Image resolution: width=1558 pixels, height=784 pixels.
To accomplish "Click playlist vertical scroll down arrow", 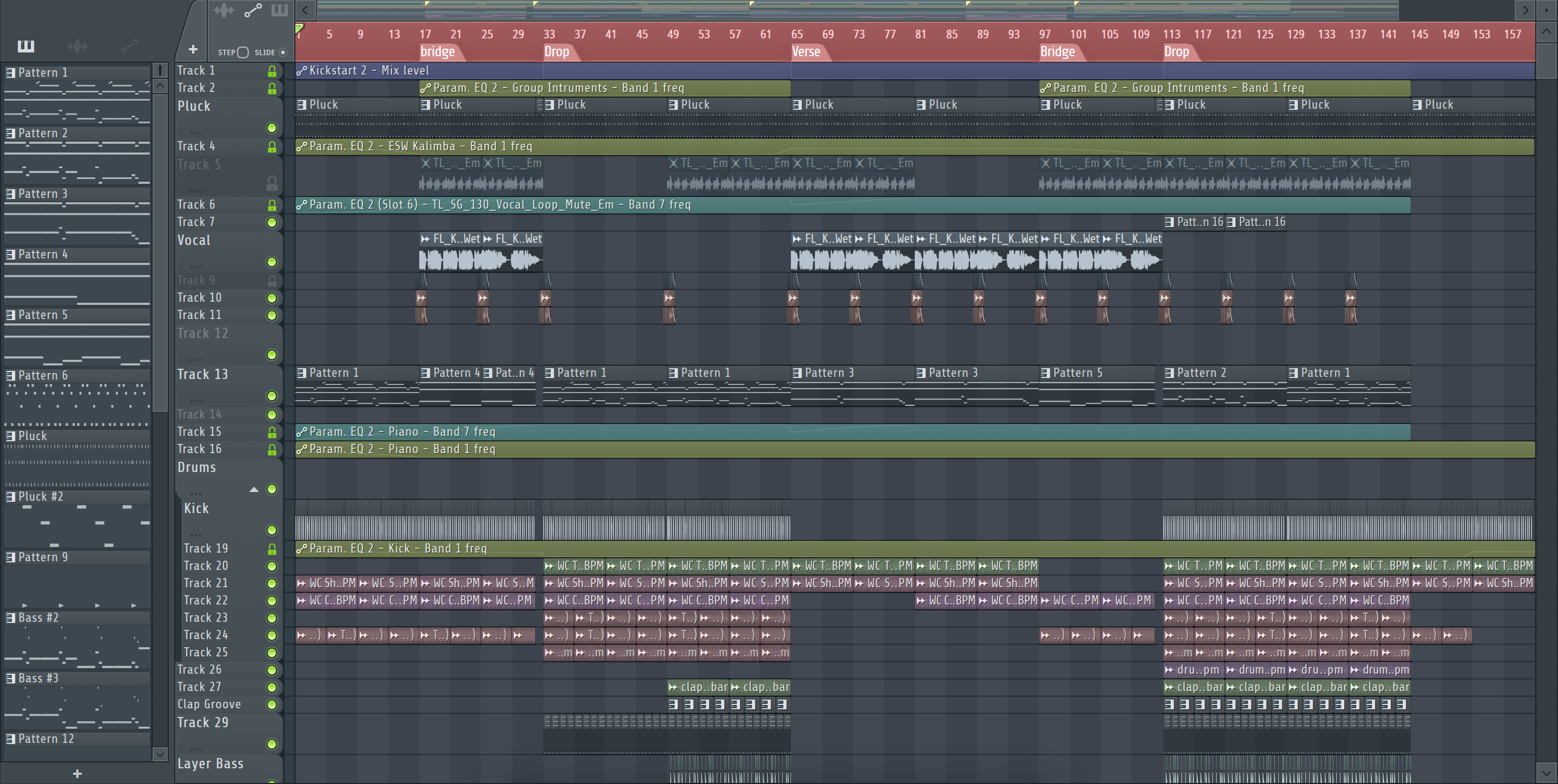I will tap(1547, 772).
